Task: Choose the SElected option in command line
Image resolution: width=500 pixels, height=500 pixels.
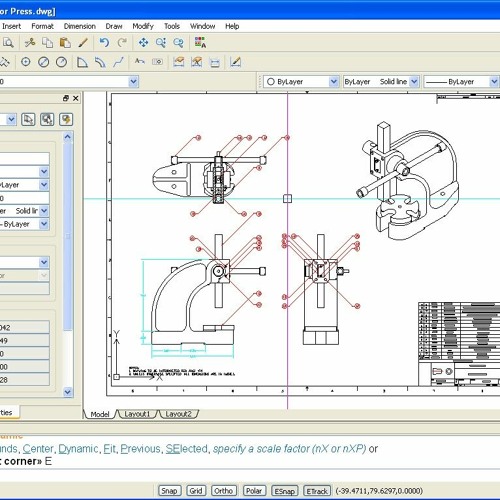Action: pos(187,449)
